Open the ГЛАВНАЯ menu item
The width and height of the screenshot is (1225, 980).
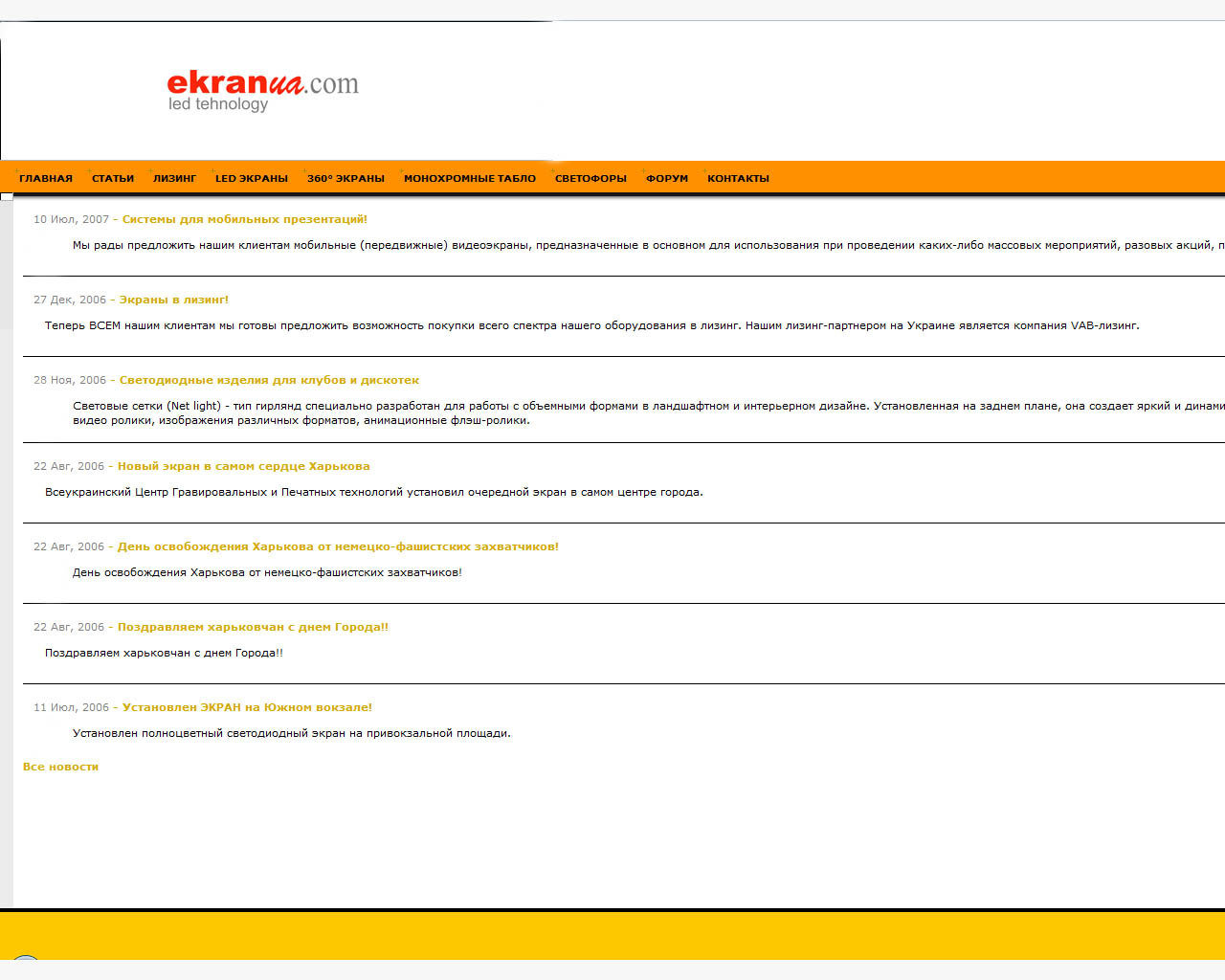pos(46,178)
